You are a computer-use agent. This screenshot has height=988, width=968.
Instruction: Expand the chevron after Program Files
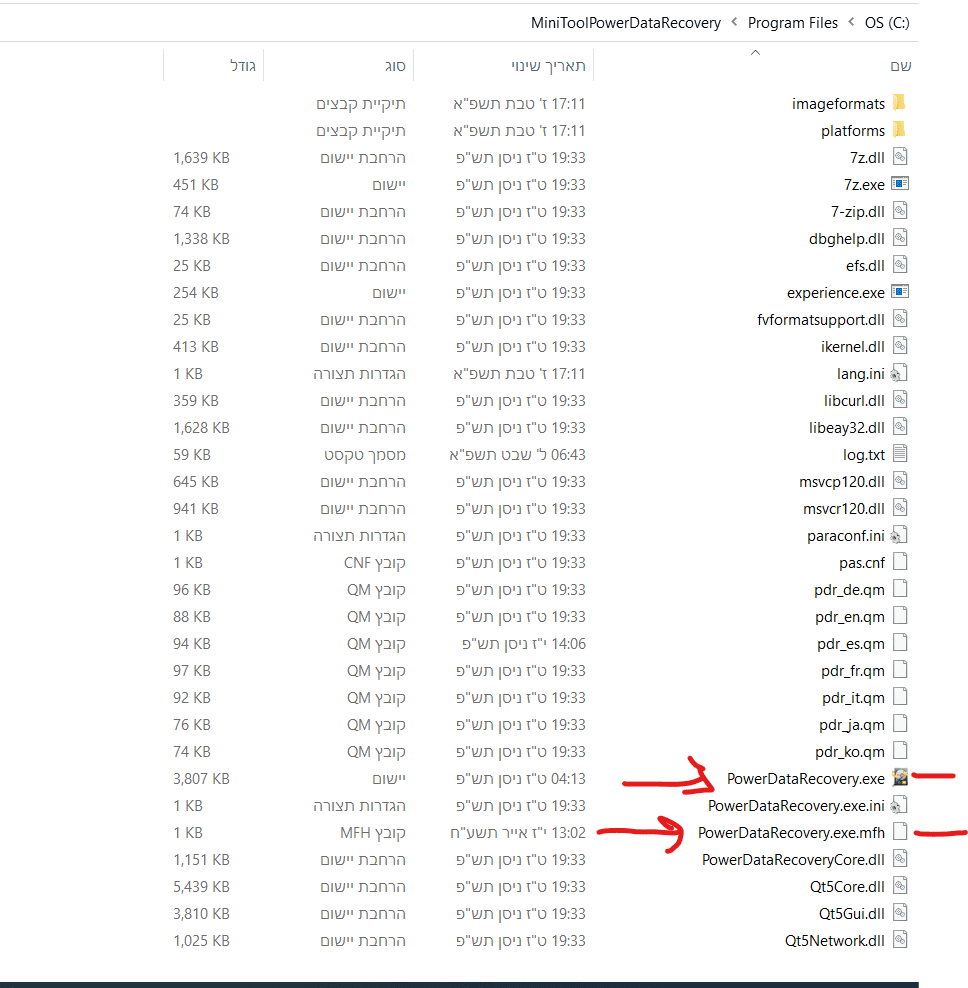tap(734, 22)
